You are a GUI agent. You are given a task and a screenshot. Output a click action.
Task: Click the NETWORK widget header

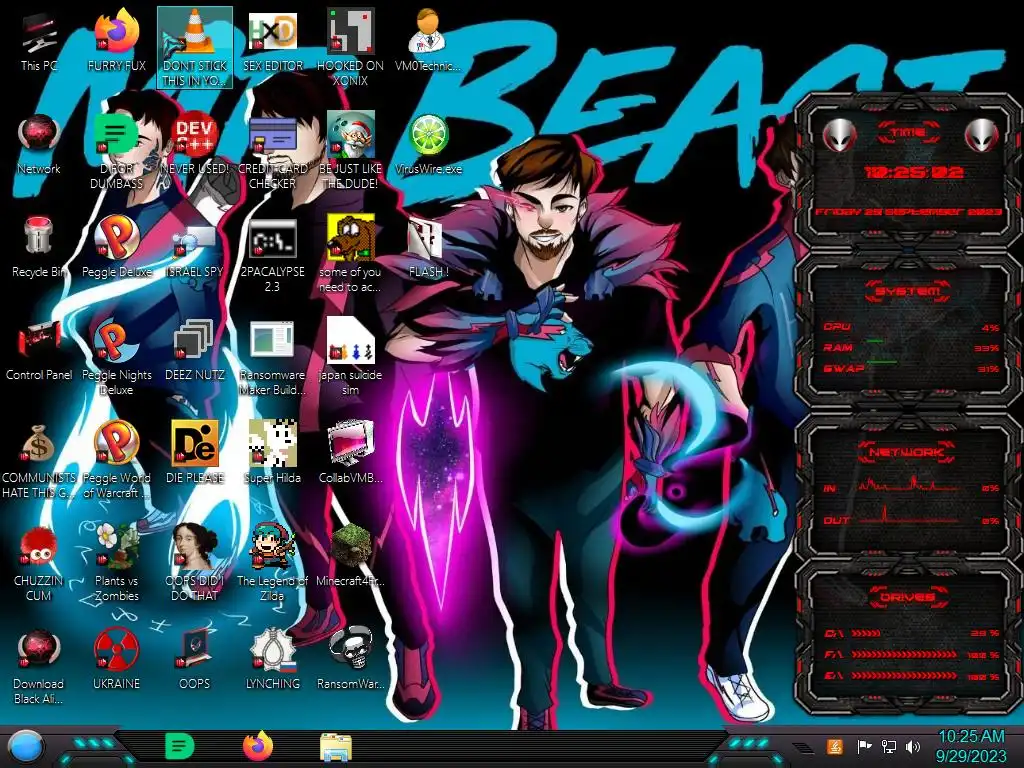coord(908,452)
